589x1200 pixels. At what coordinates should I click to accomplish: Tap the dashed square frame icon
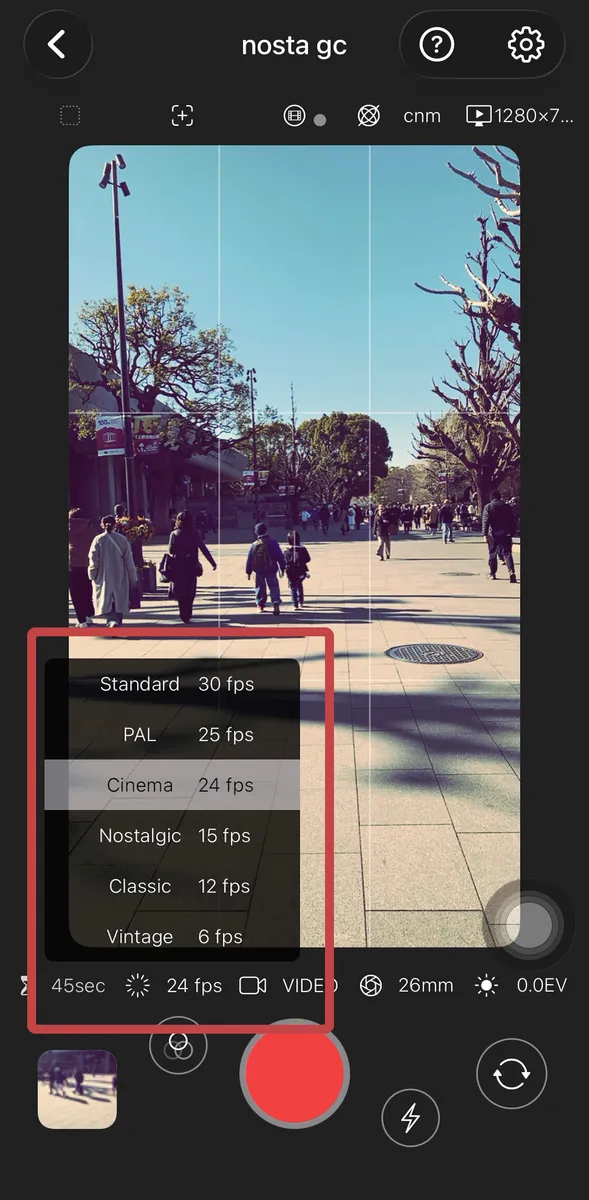(x=70, y=116)
